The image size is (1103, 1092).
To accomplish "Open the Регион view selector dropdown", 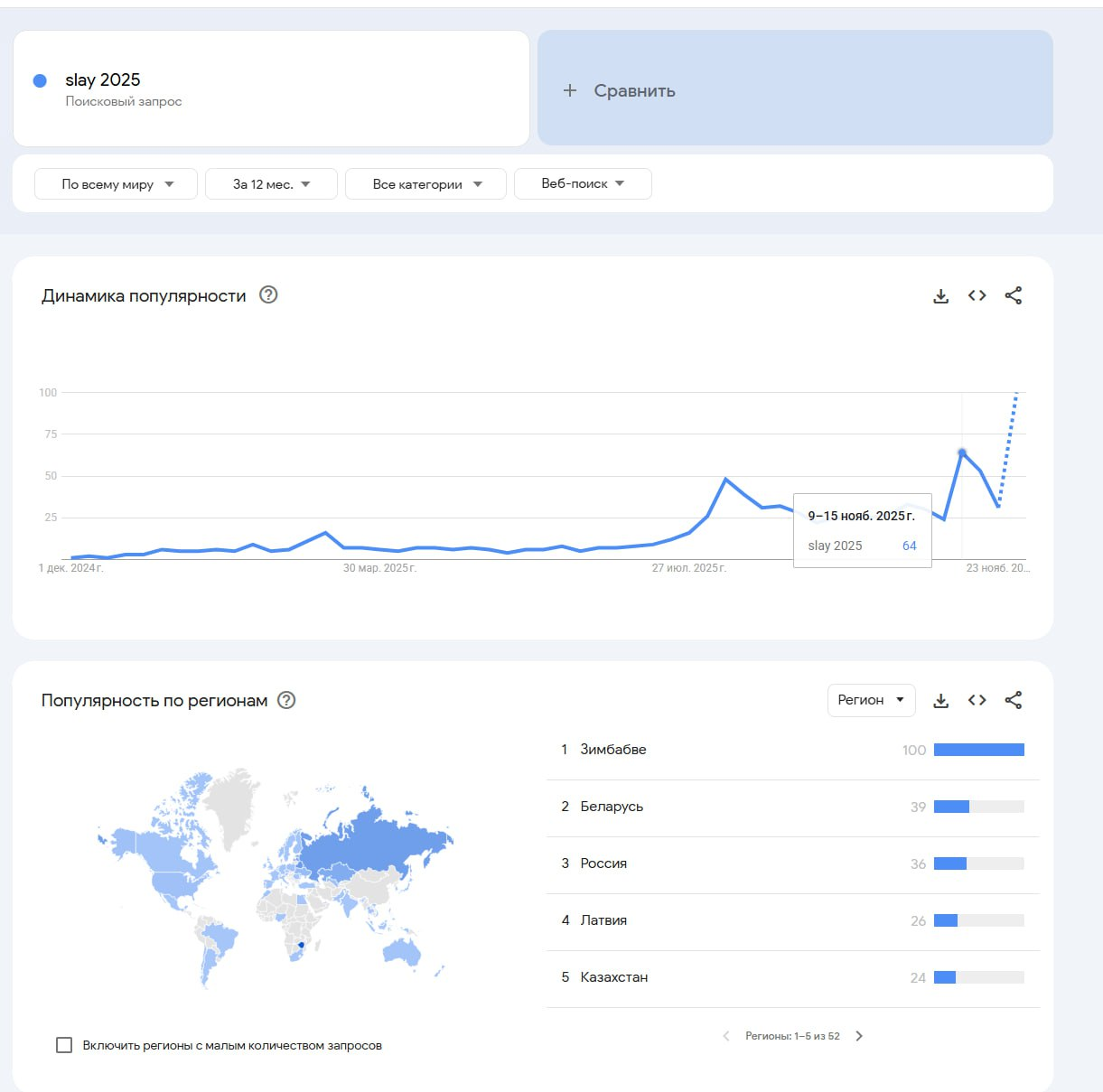I will click(871, 700).
